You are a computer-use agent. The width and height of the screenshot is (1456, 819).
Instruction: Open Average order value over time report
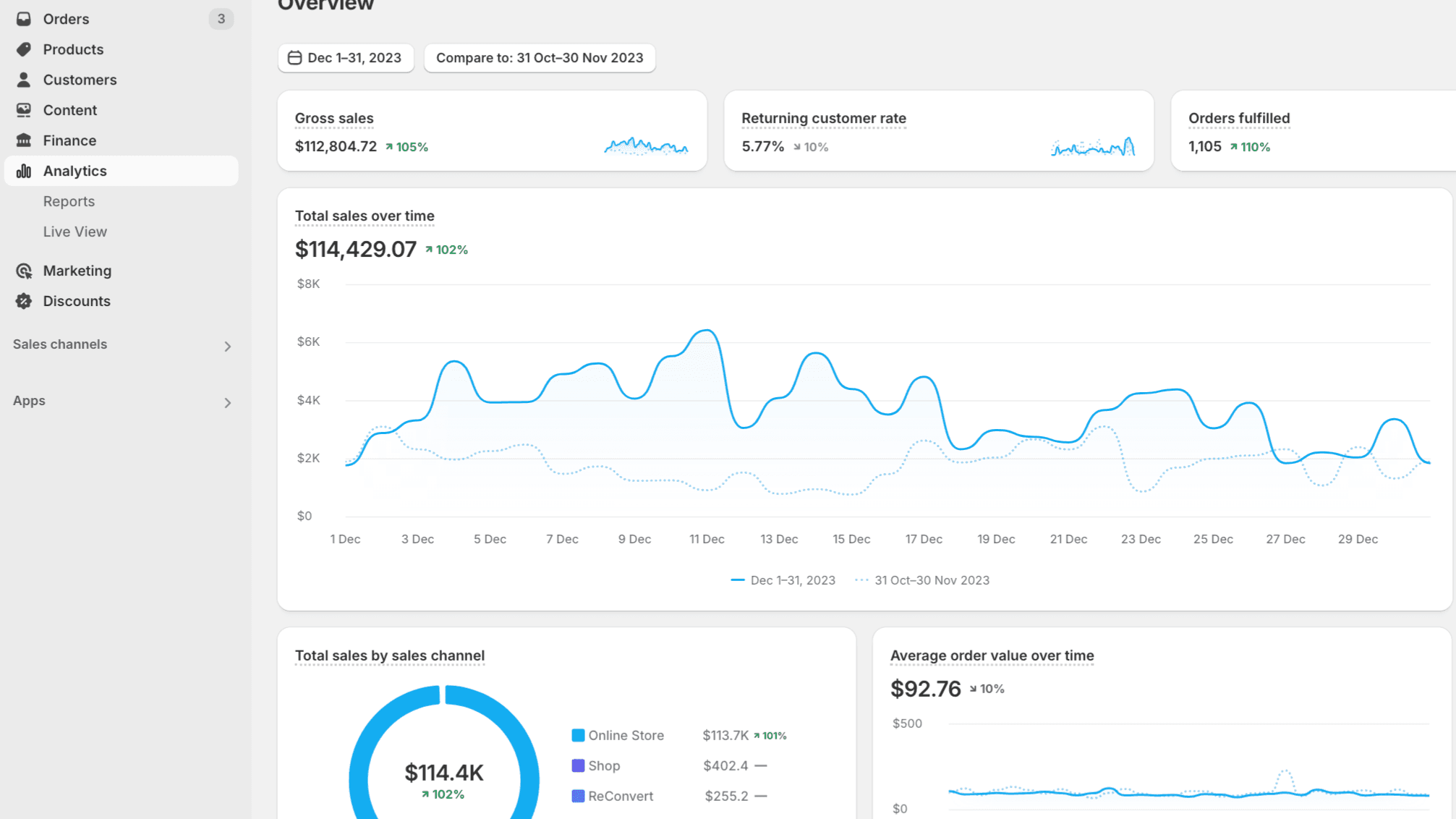(x=992, y=655)
